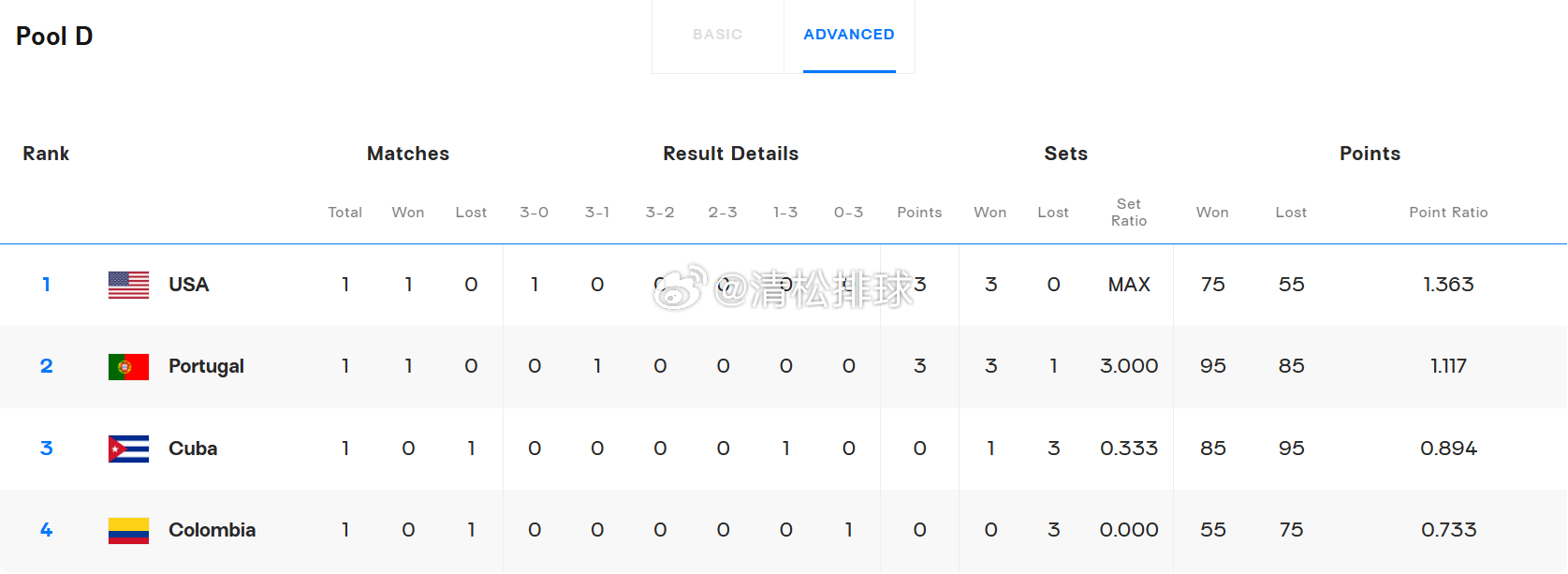1568x574 pixels.
Task: Click Portugal's 1.117 point ratio value
Action: coord(1448,366)
